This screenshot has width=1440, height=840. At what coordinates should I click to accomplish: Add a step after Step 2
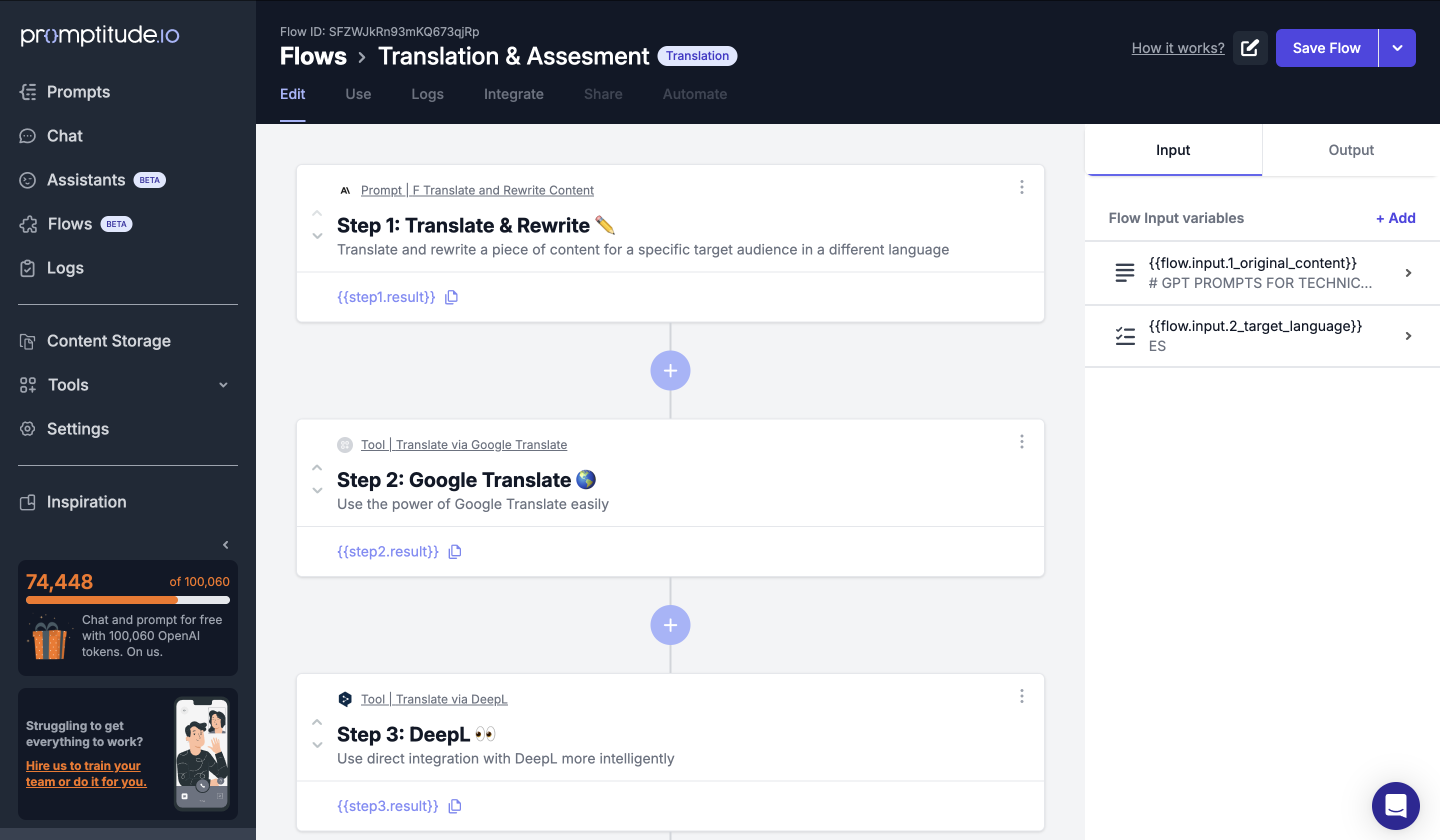tap(670, 625)
